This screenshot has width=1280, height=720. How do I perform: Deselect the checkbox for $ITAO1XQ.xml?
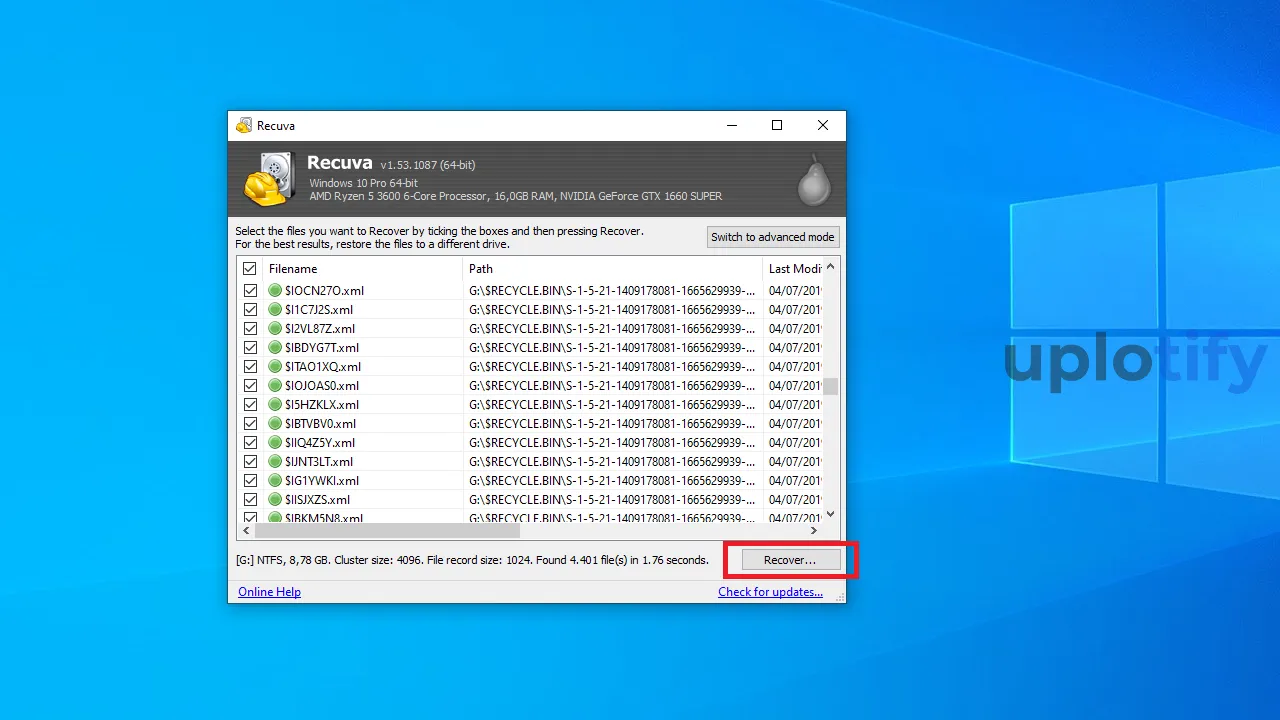250,367
